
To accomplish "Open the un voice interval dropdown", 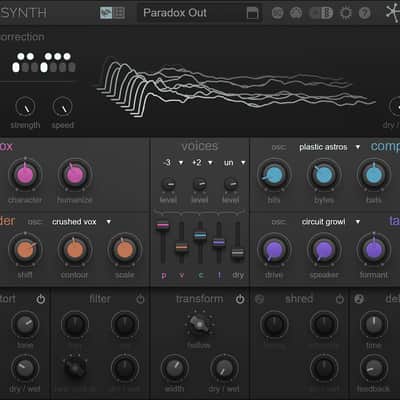I will click(234, 163).
